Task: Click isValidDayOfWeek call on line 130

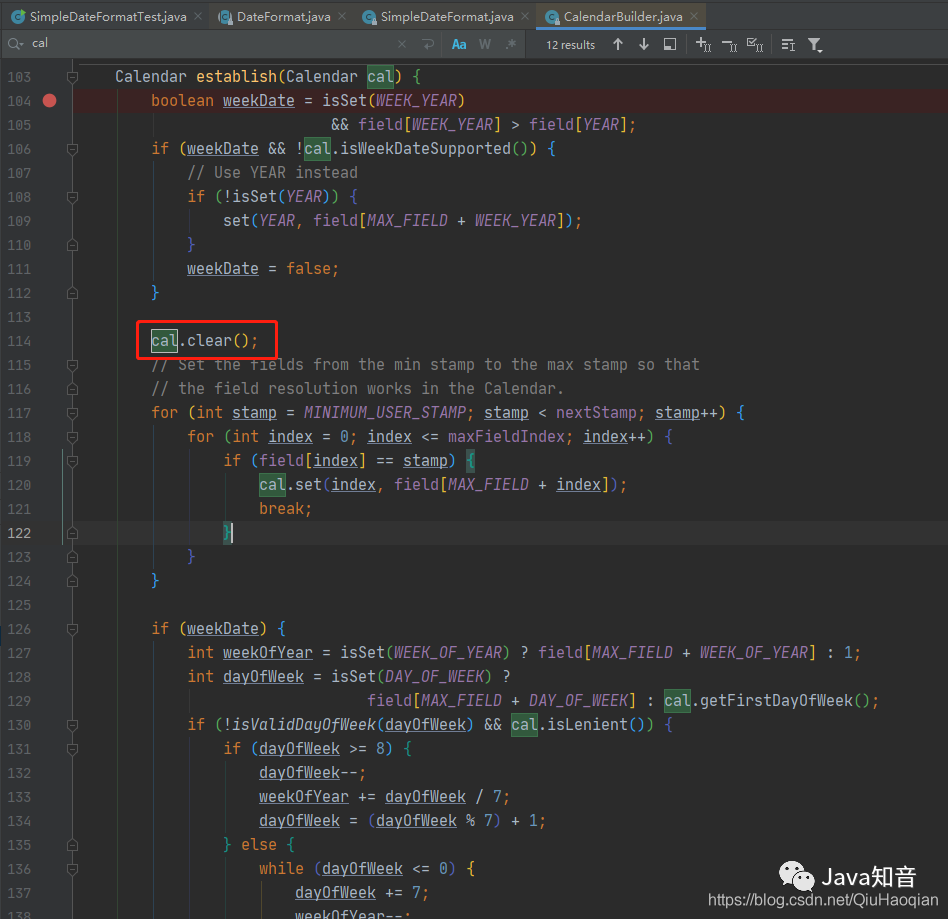Action: click(x=304, y=725)
